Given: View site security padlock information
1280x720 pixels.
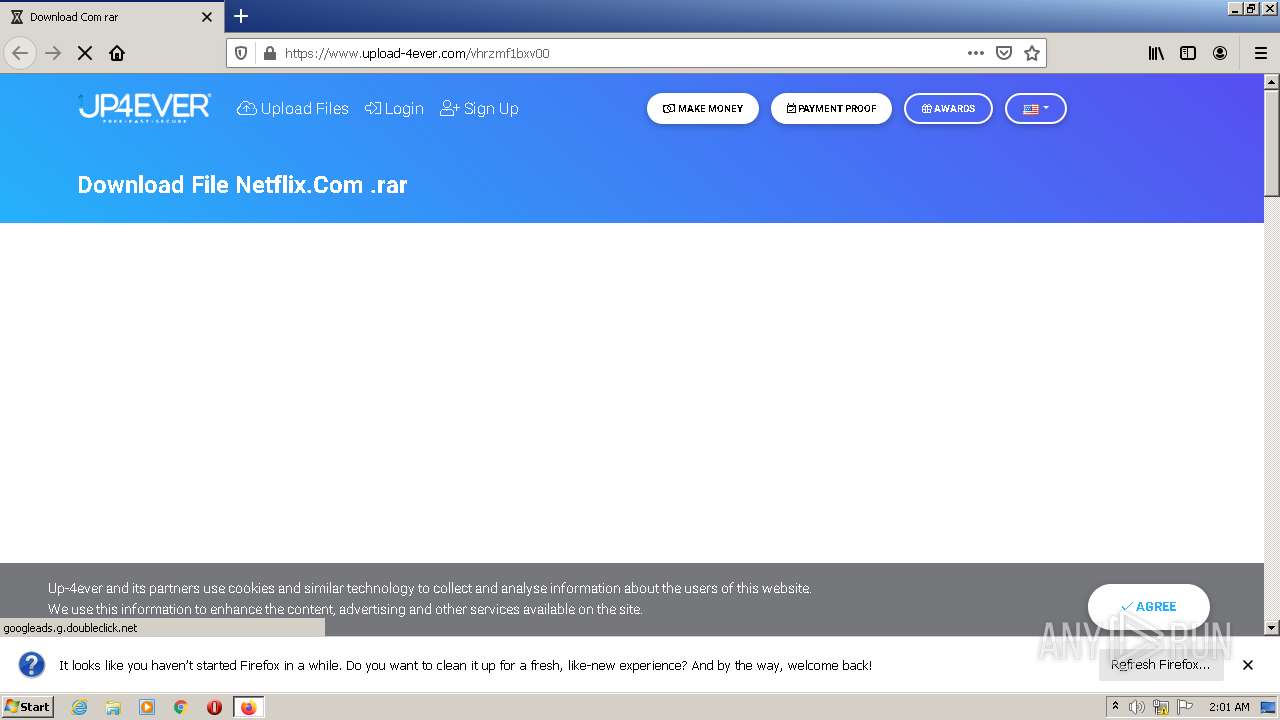Looking at the screenshot, I should coord(268,53).
